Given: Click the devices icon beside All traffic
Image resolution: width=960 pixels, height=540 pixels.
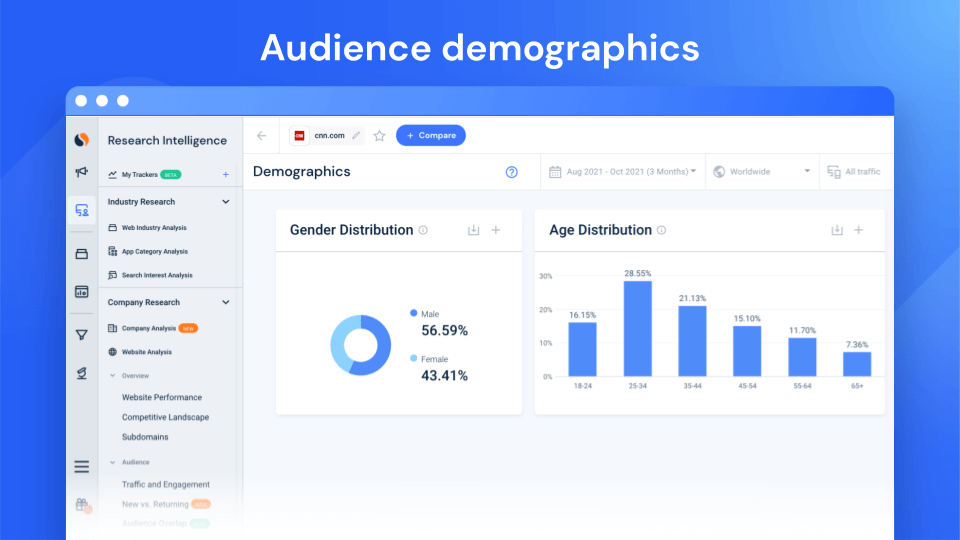Looking at the screenshot, I should pyautogui.click(x=834, y=172).
